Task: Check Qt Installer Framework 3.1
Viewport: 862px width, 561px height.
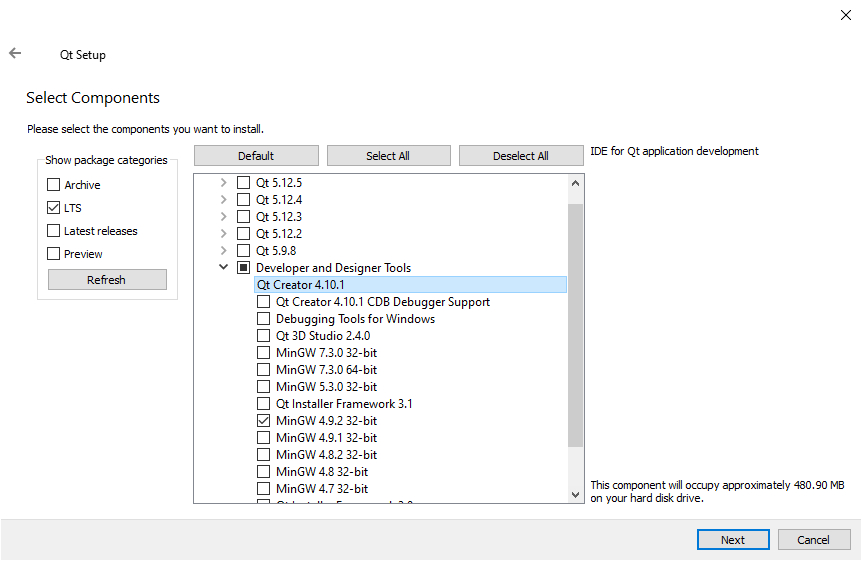Action: tap(263, 404)
